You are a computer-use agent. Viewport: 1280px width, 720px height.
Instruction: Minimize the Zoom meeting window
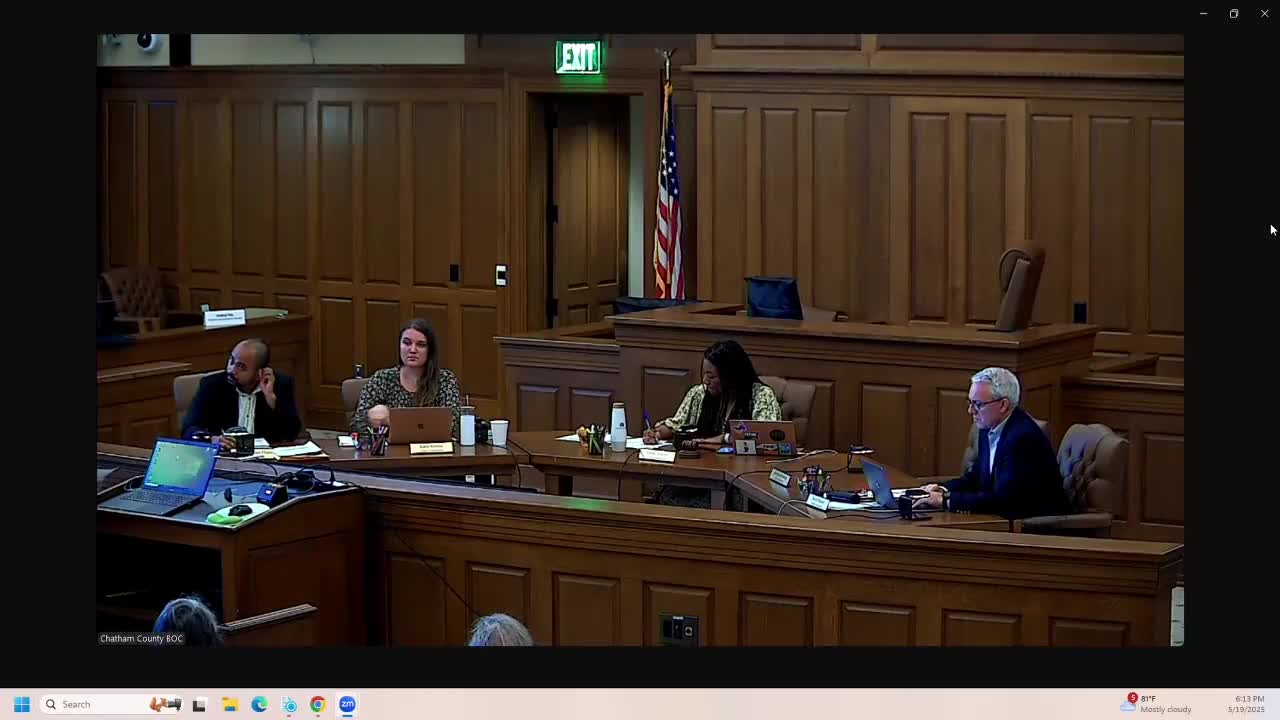pos(1203,14)
